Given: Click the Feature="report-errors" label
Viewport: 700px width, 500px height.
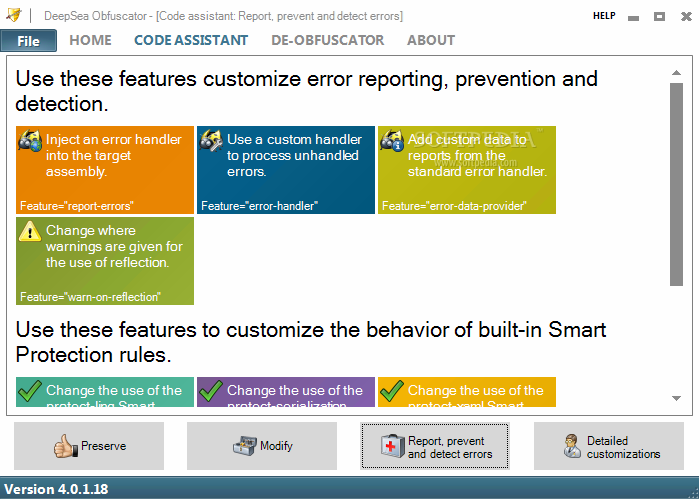Looking at the screenshot, I should pos(77,206).
